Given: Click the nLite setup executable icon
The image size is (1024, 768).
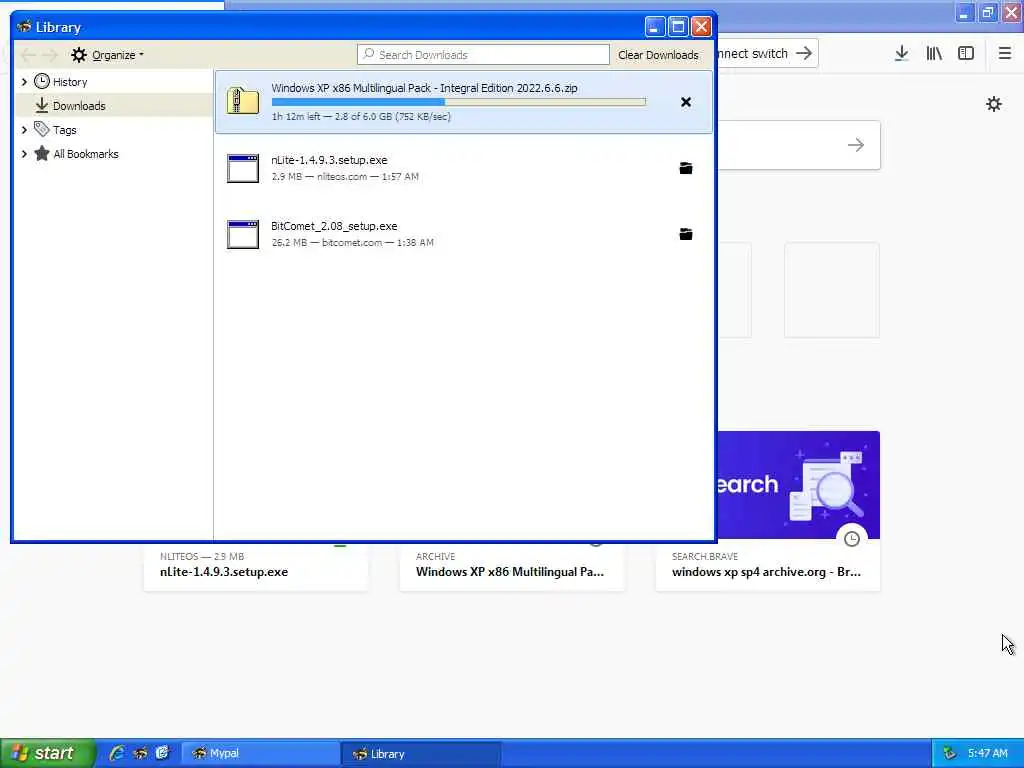Looking at the screenshot, I should pyautogui.click(x=243, y=168).
